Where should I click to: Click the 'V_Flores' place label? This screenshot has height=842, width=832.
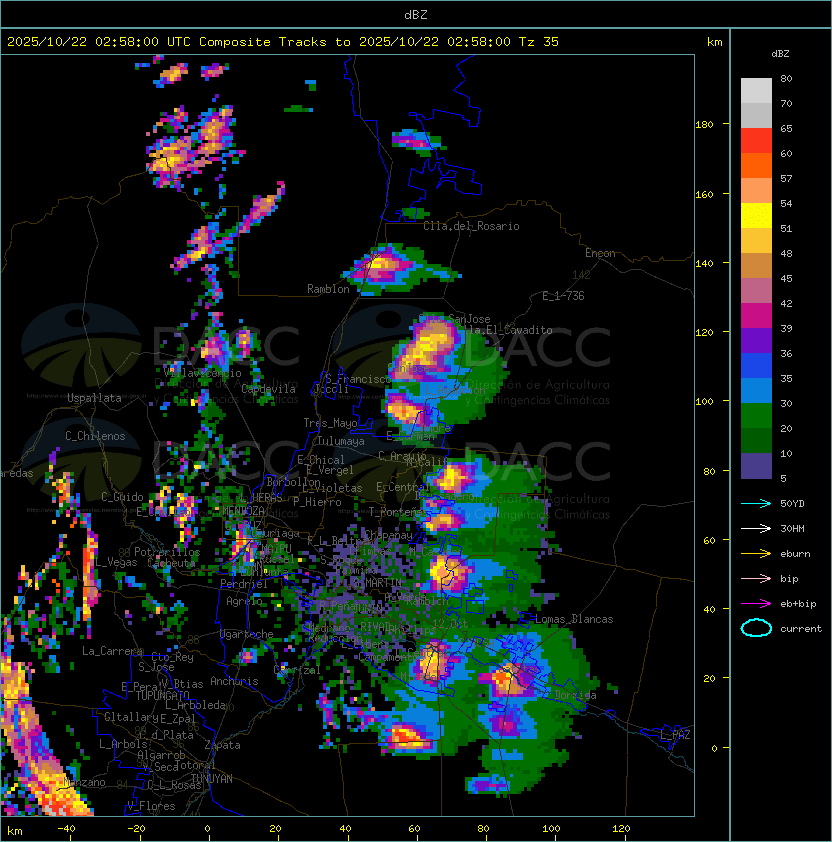click(151, 806)
